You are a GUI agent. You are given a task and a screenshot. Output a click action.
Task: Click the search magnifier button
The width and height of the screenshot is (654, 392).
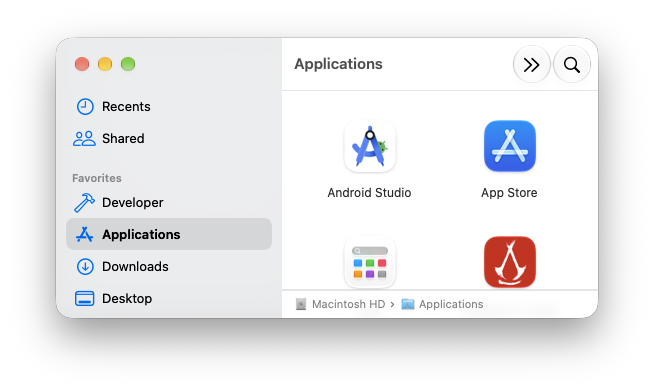tap(571, 65)
